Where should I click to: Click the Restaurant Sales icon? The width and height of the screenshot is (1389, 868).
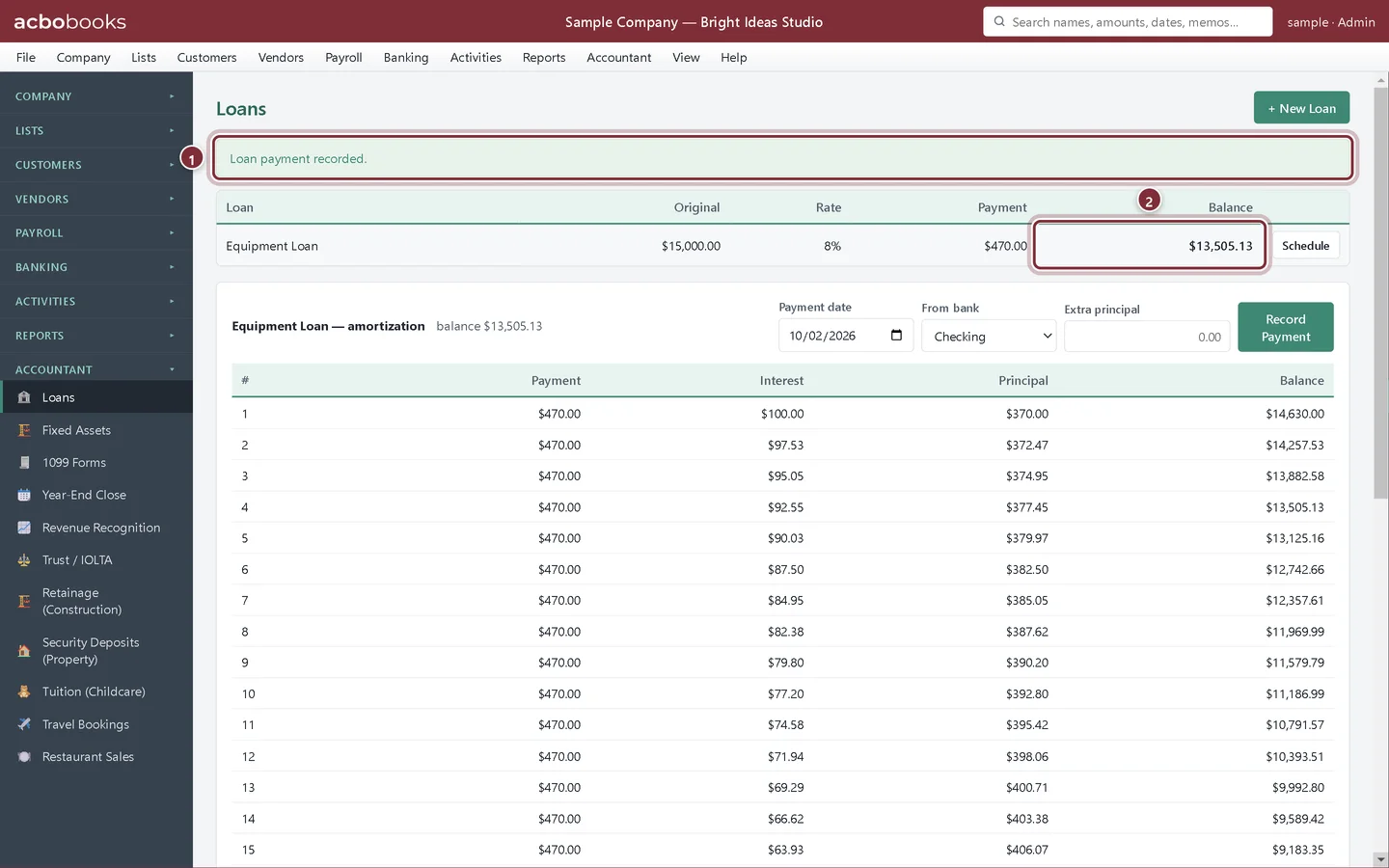pyautogui.click(x=24, y=757)
